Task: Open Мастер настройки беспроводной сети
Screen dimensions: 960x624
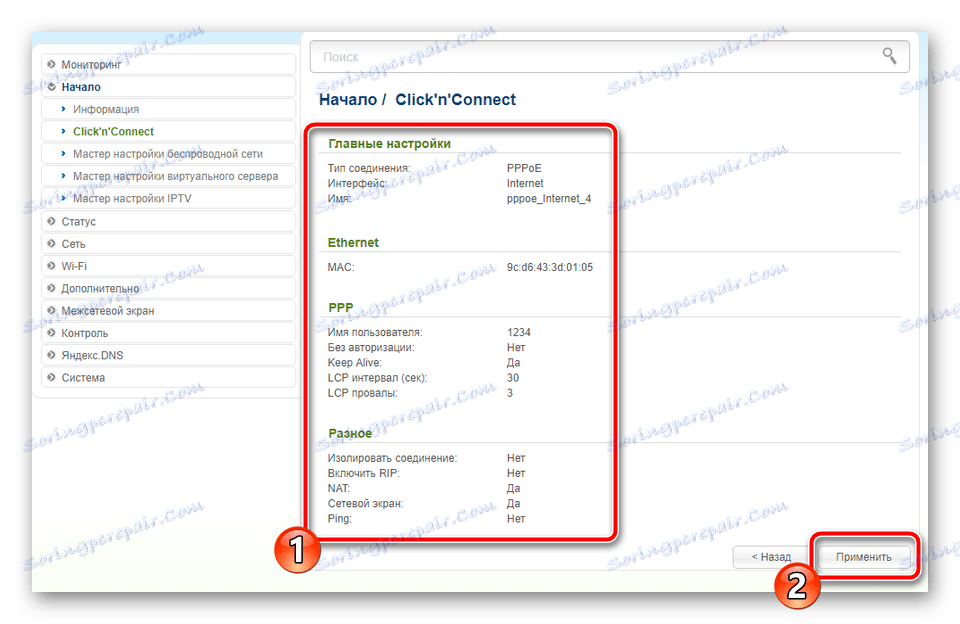Action: click(x=168, y=154)
